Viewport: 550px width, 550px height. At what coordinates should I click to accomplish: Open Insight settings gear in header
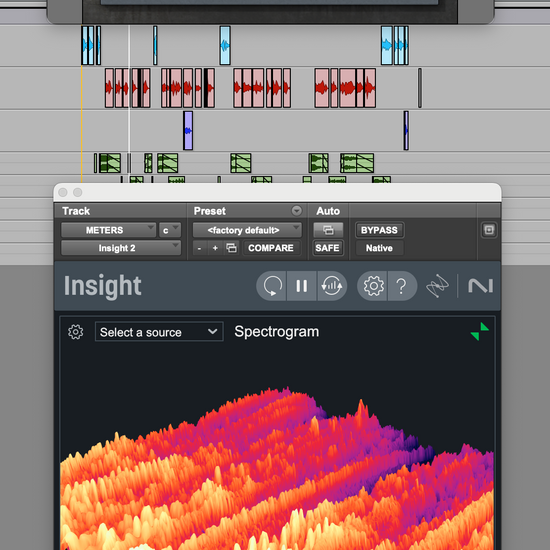click(373, 286)
